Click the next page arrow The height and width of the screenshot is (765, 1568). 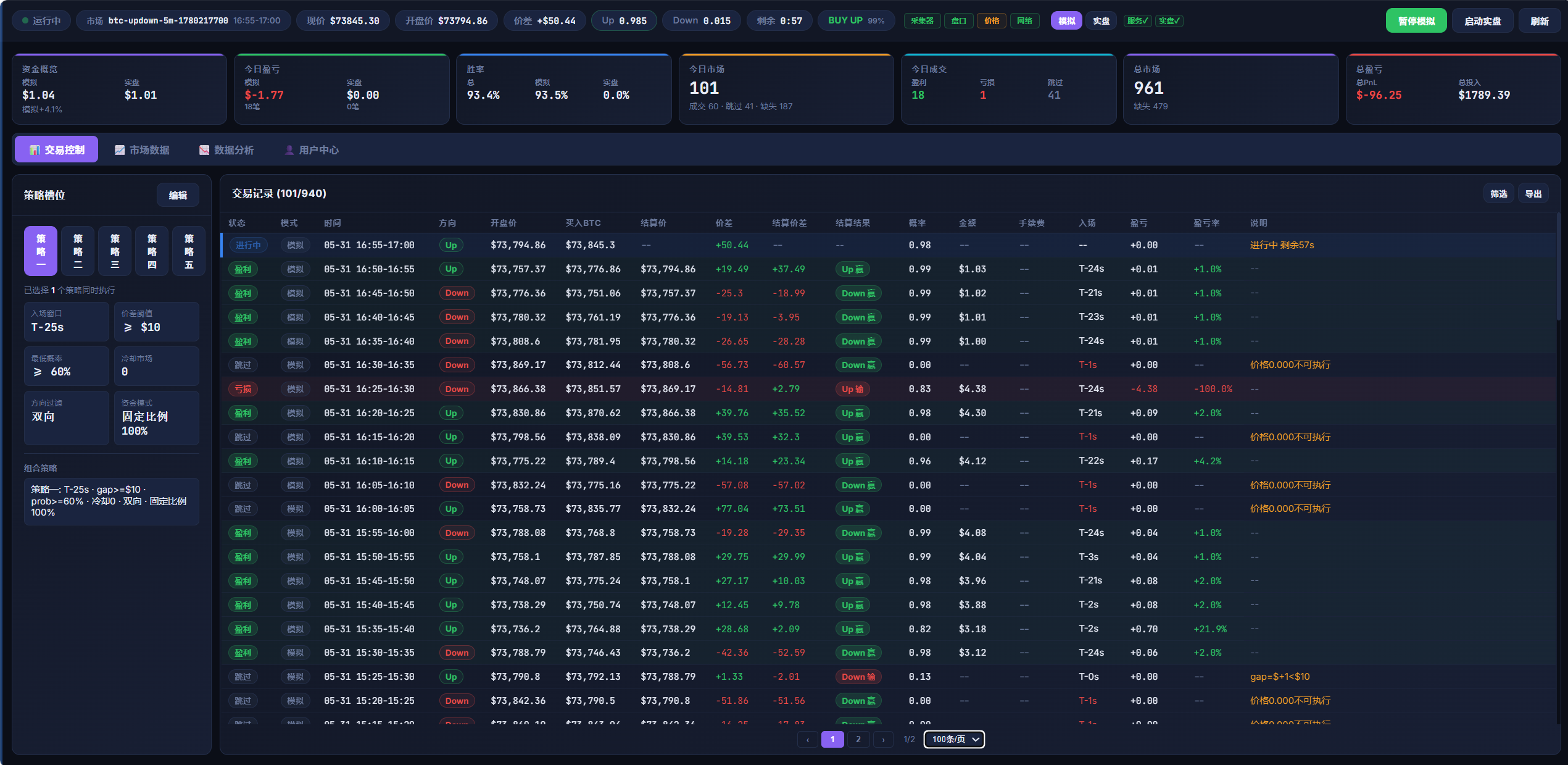883,739
